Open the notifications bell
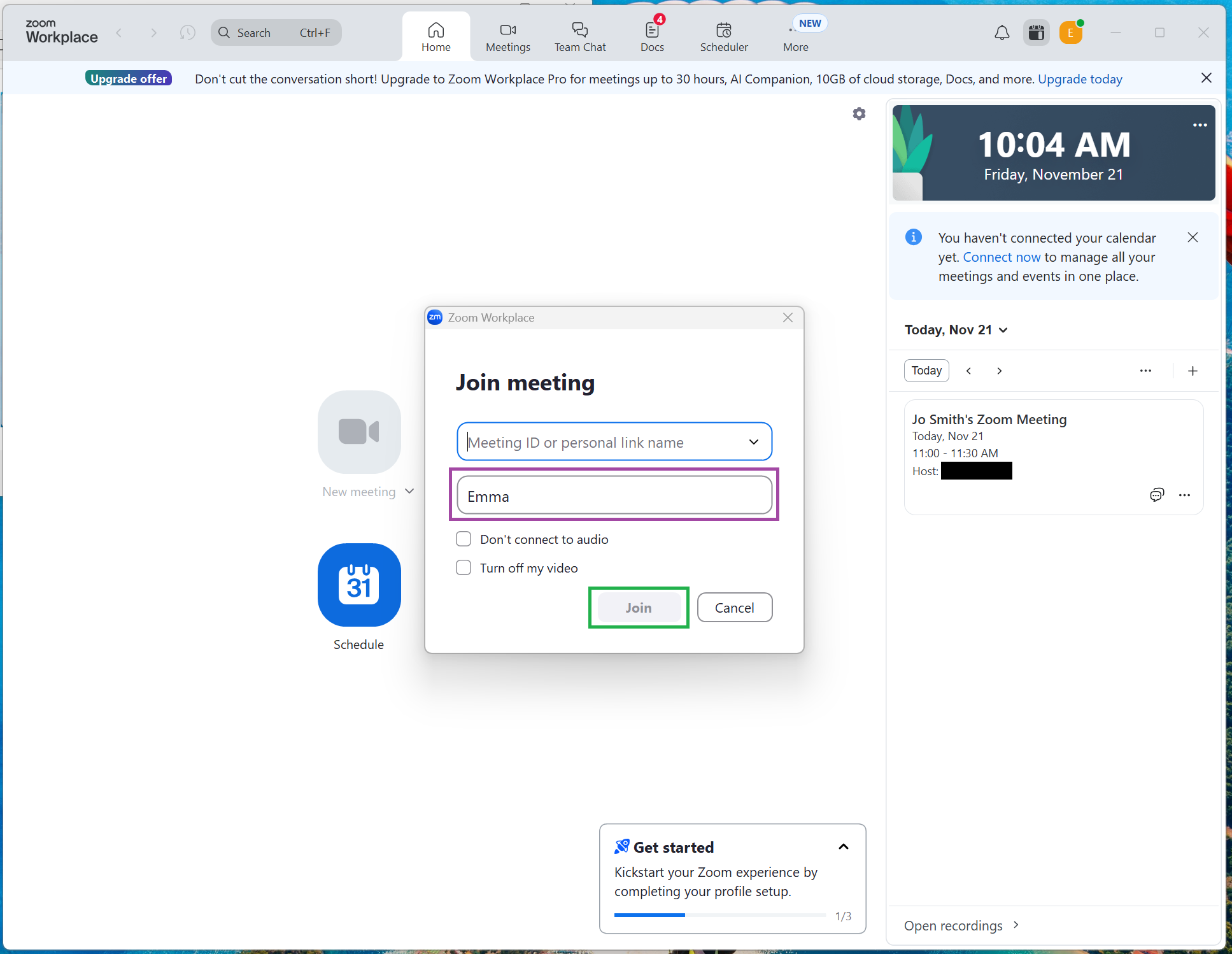 coord(1002,32)
